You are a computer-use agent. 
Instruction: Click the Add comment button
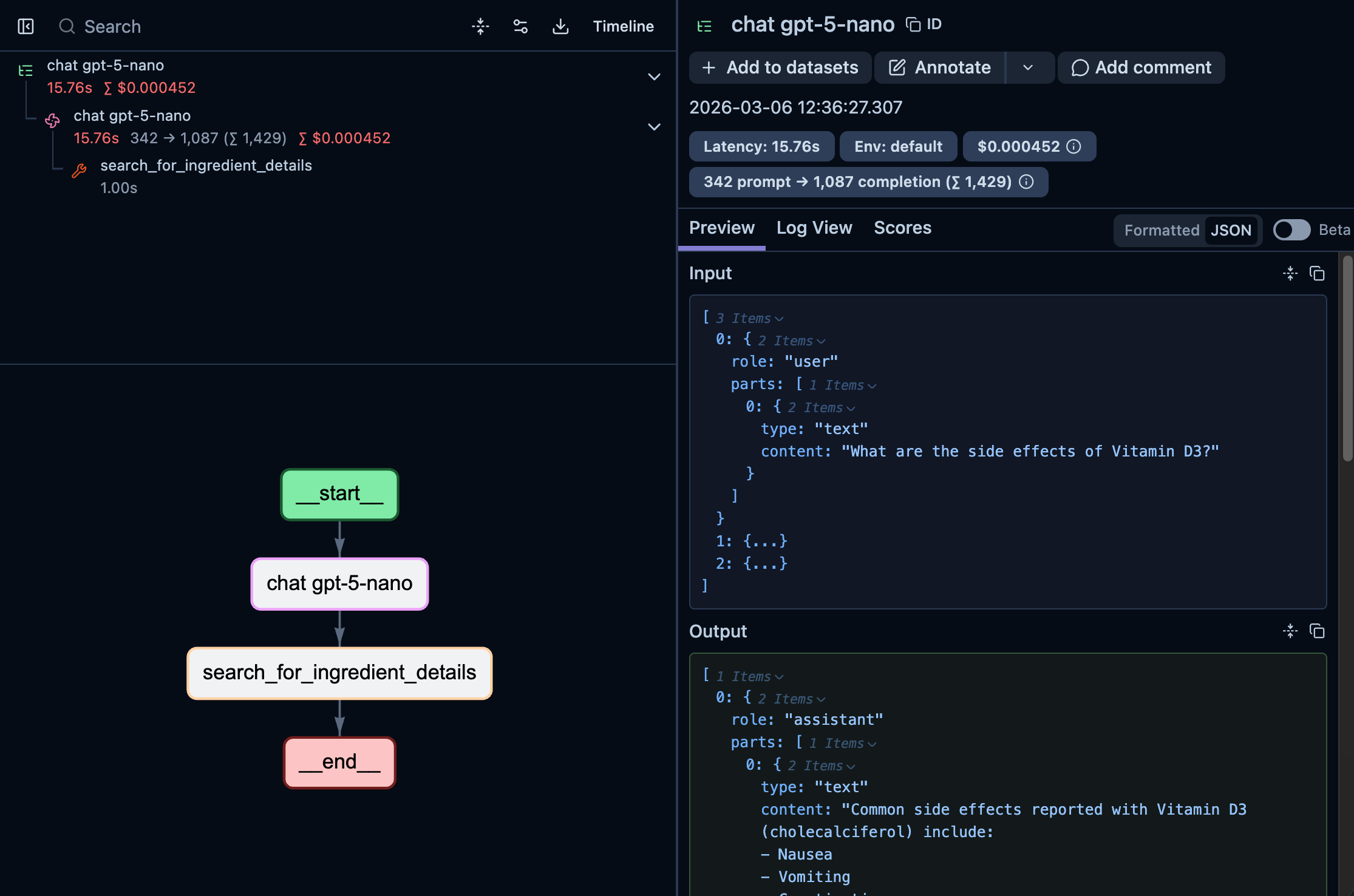click(1141, 67)
